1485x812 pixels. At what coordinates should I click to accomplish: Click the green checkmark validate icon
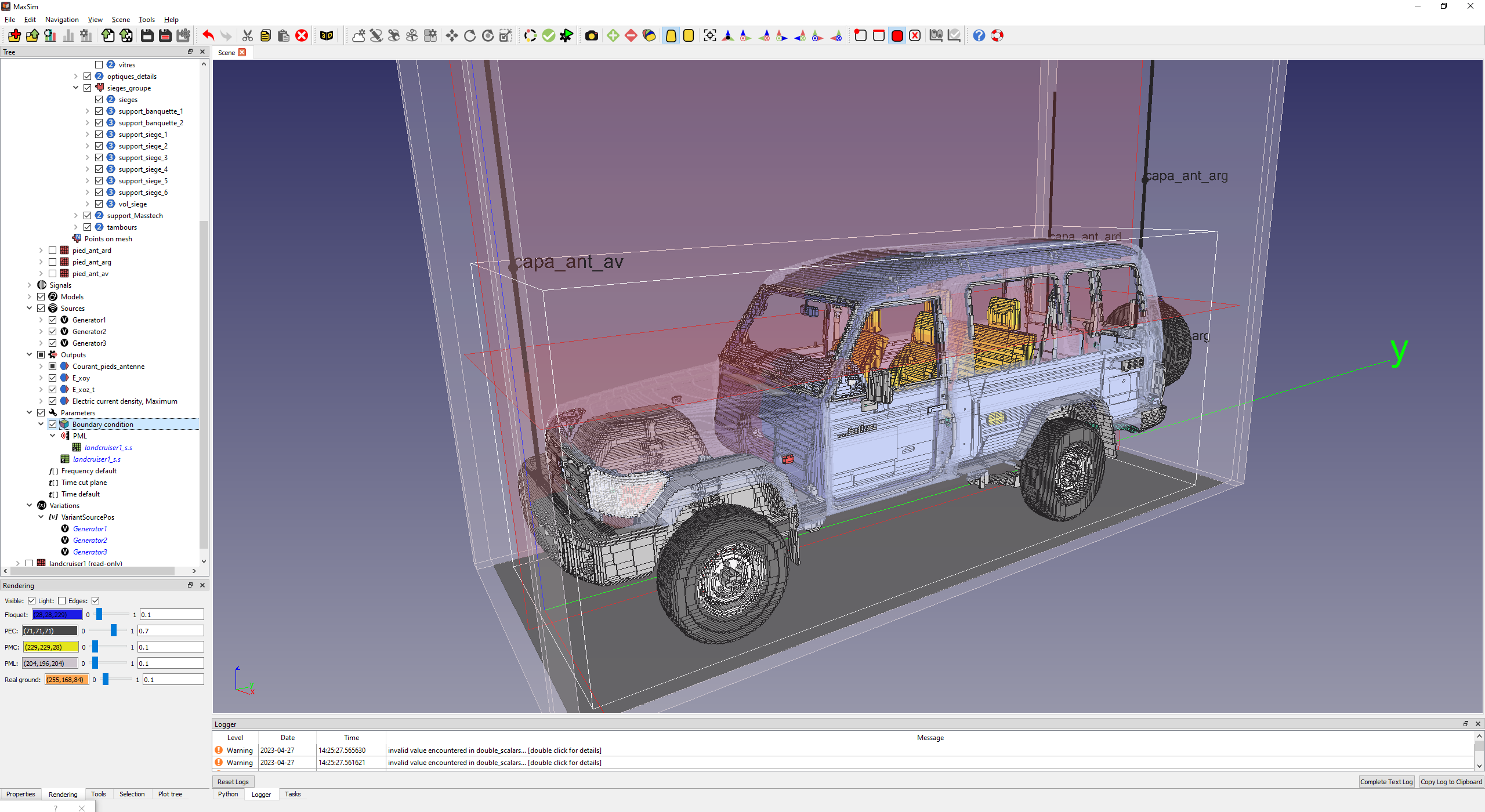pos(548,36)
